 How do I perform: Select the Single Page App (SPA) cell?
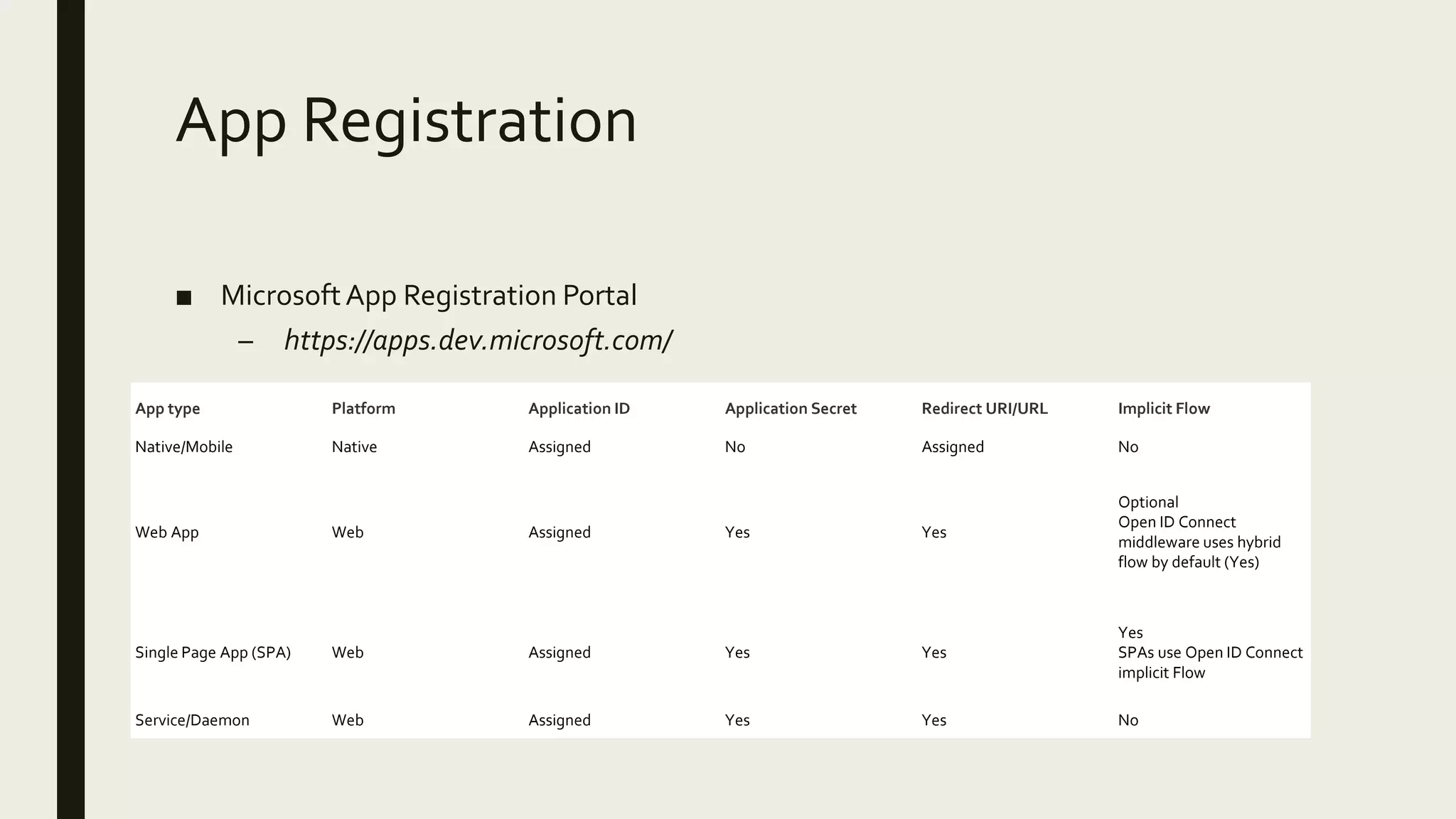[x=213, y=653]
